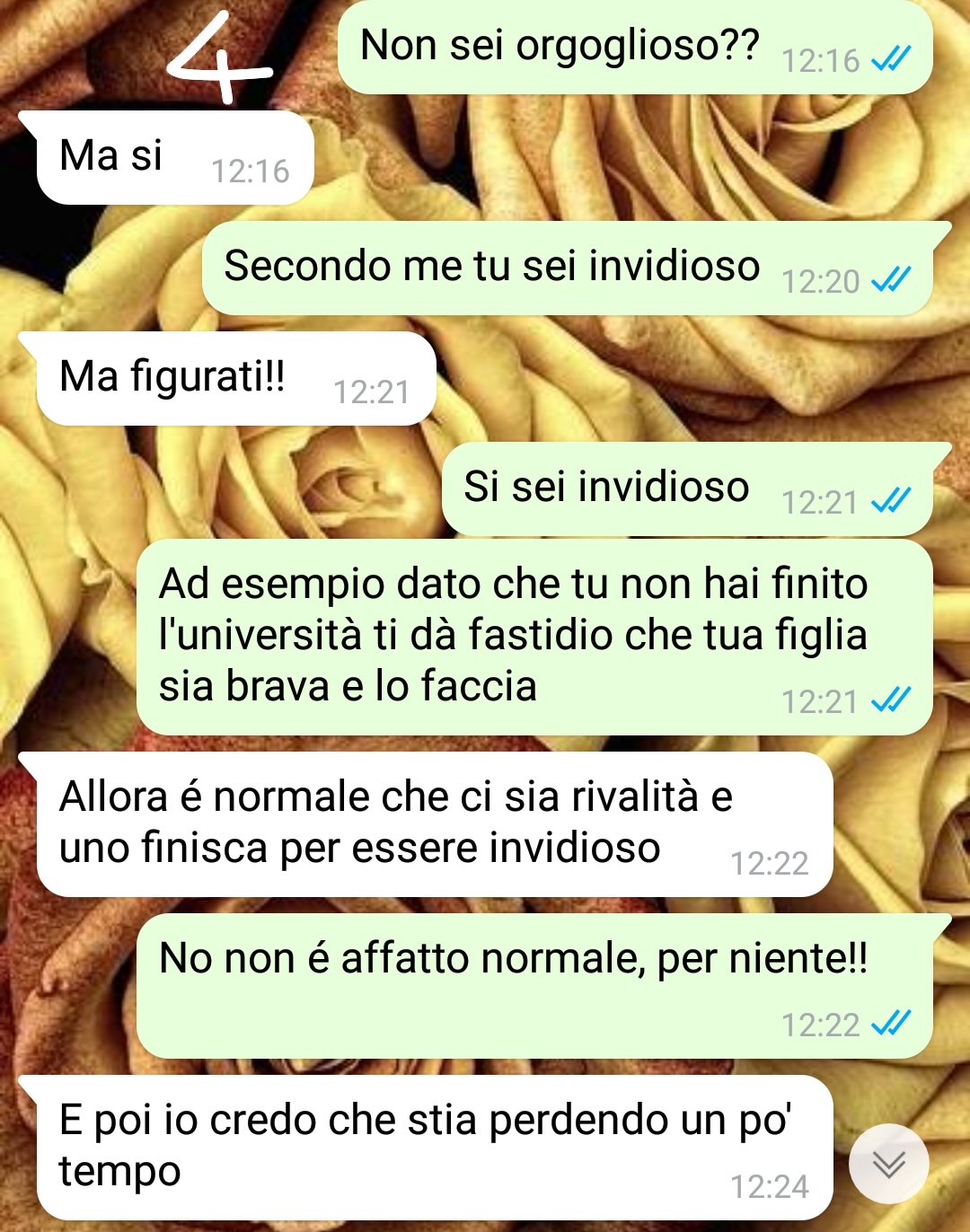Click the double ticks on "No non é affatto normale"
The image size is (970, 1232).
(891, 1024)
